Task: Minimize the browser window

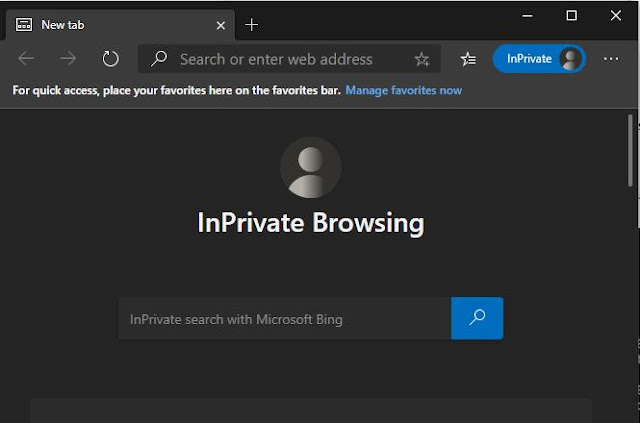Action: 527,16
